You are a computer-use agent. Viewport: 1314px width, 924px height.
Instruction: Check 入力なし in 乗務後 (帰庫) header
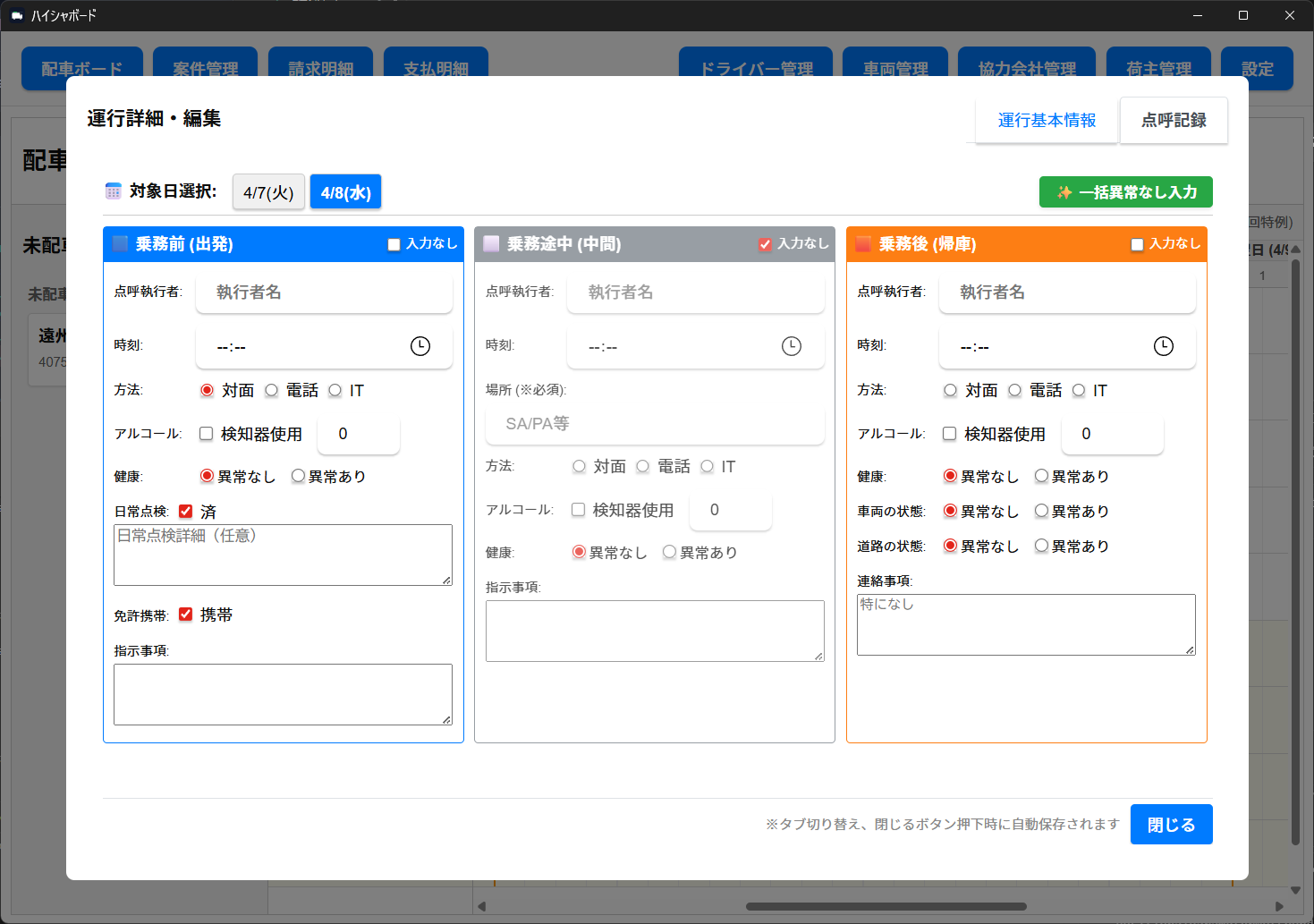pos(1137,244)
